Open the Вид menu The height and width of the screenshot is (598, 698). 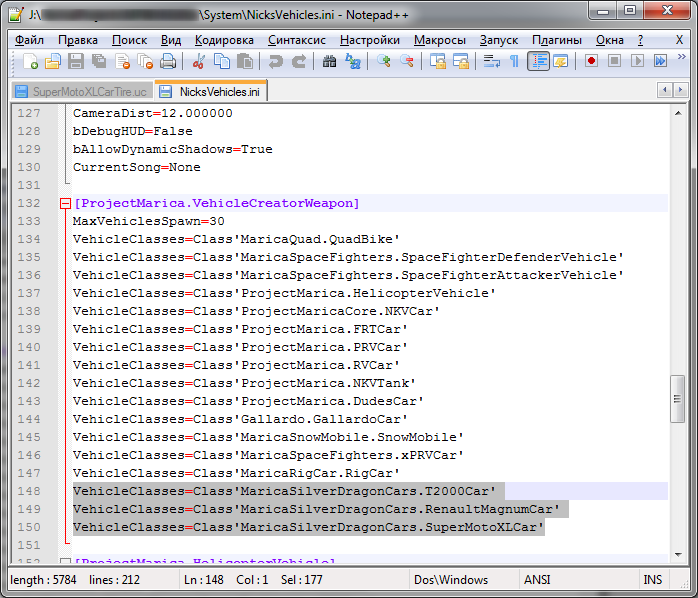[171, 40]
